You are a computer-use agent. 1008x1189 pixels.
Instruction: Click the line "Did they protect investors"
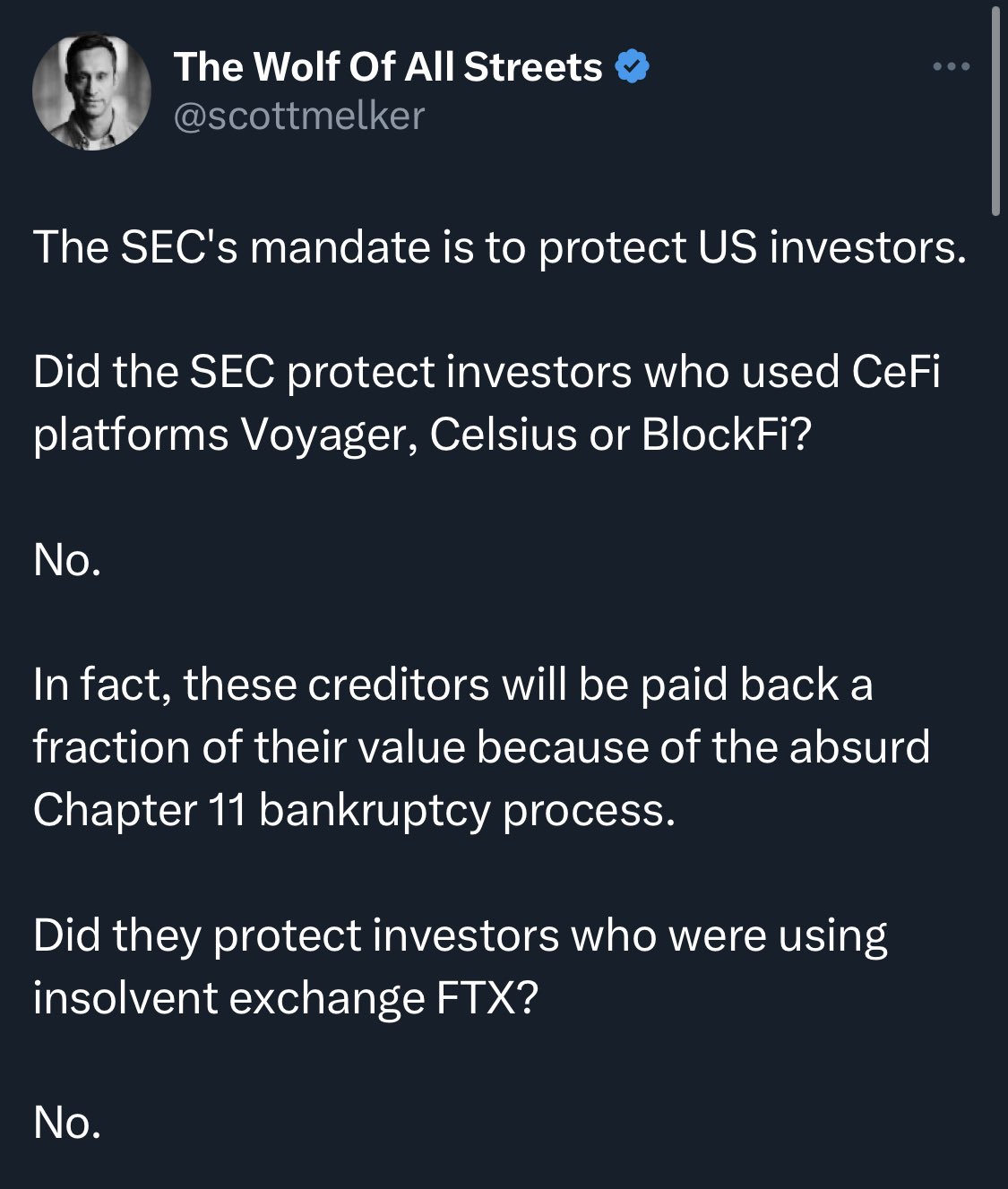[461, 936]
